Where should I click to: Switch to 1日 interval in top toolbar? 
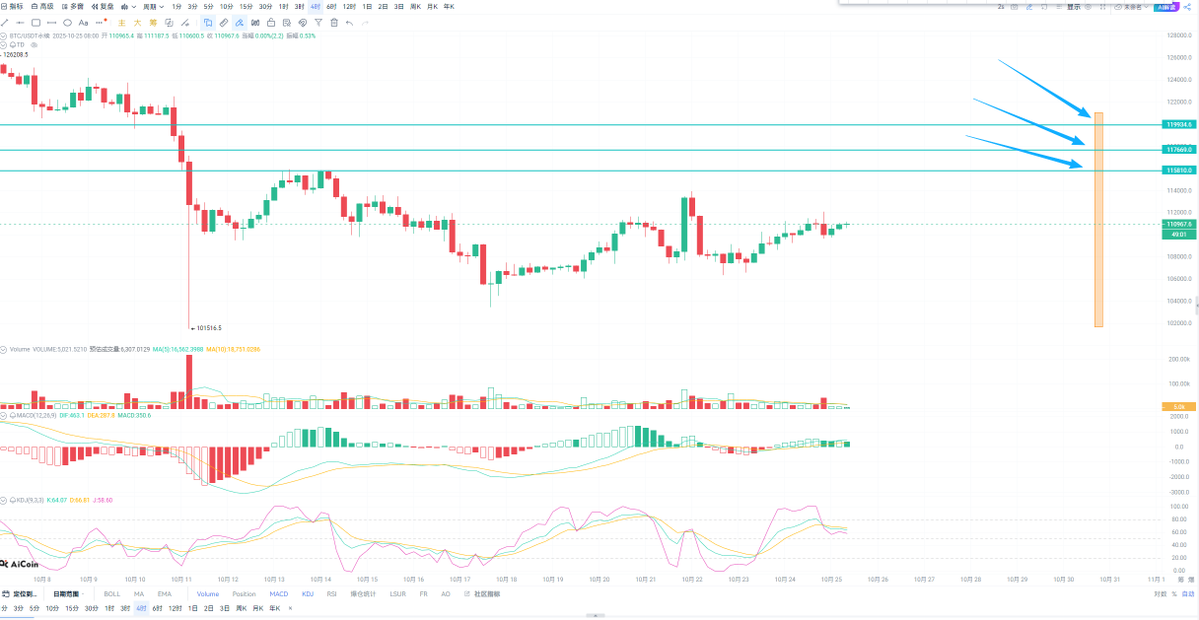(x=367, y=6)
